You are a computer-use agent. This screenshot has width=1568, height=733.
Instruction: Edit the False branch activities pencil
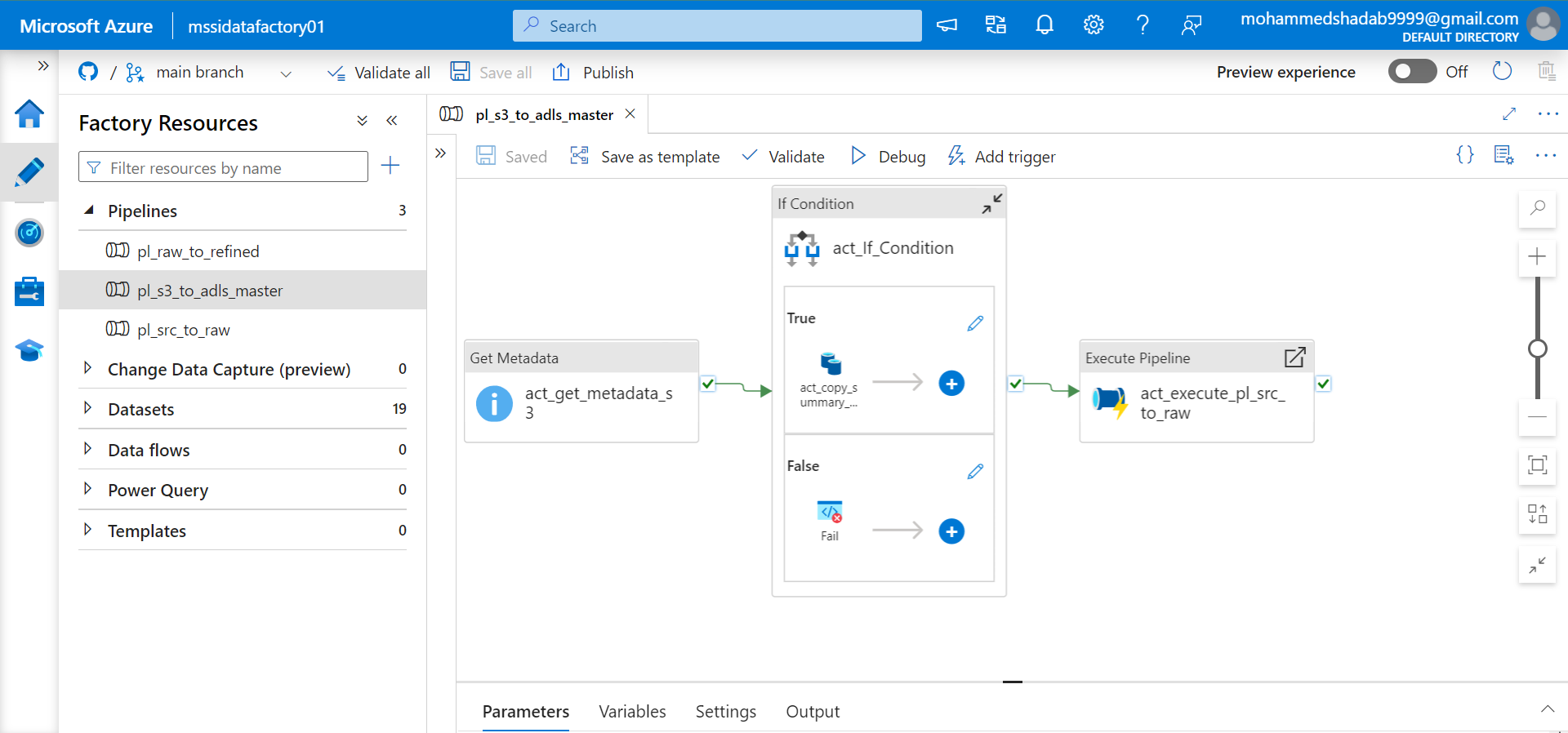975,472
